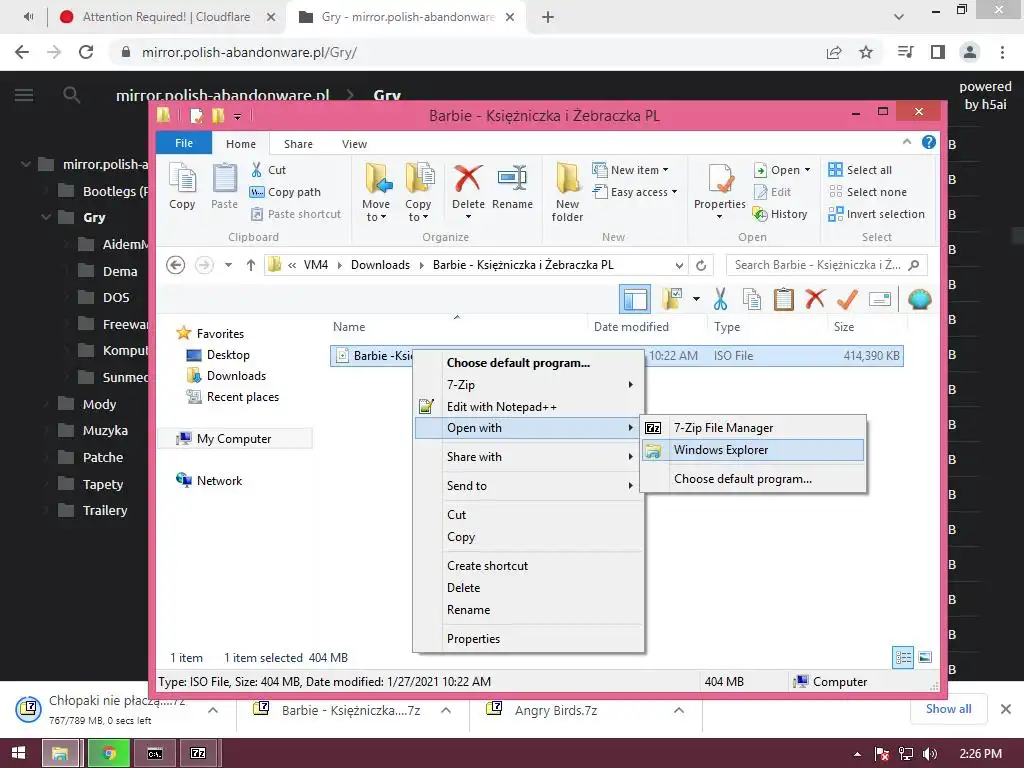The image size is (1024, 768).
Task: Click volume speaker icon in system tray
Action: [930, 754]
